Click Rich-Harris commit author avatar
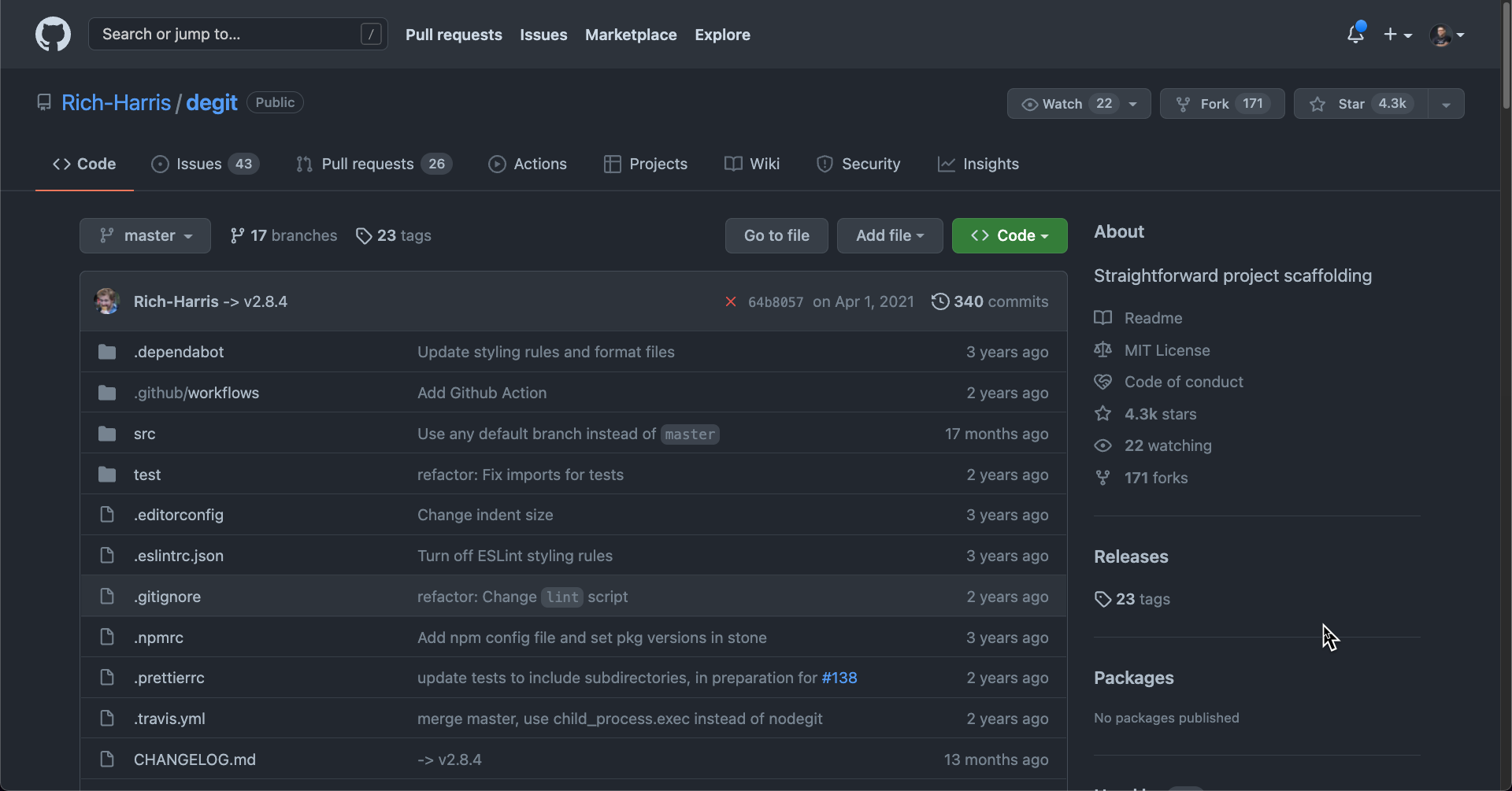 107,301
